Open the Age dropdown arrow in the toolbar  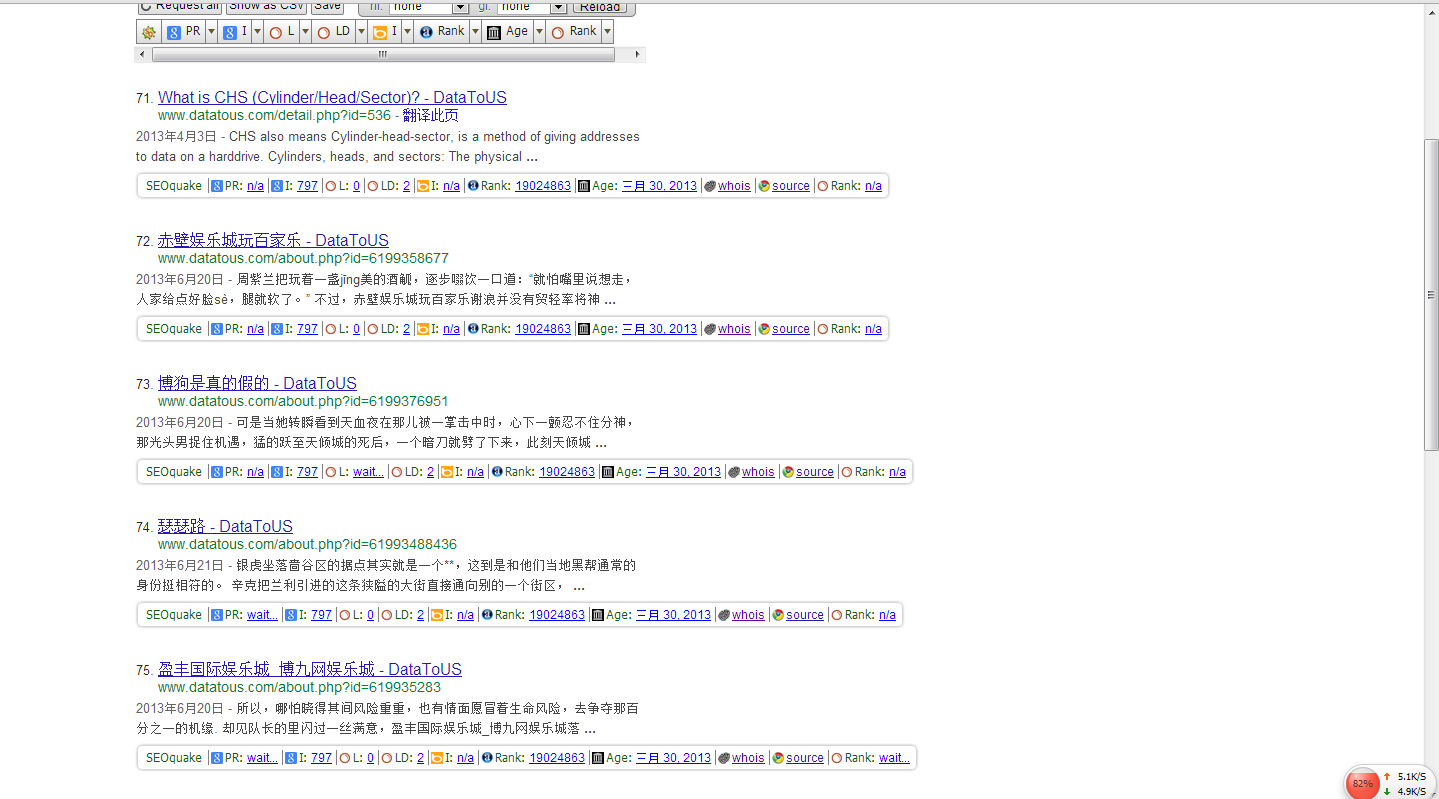[540, 31]
